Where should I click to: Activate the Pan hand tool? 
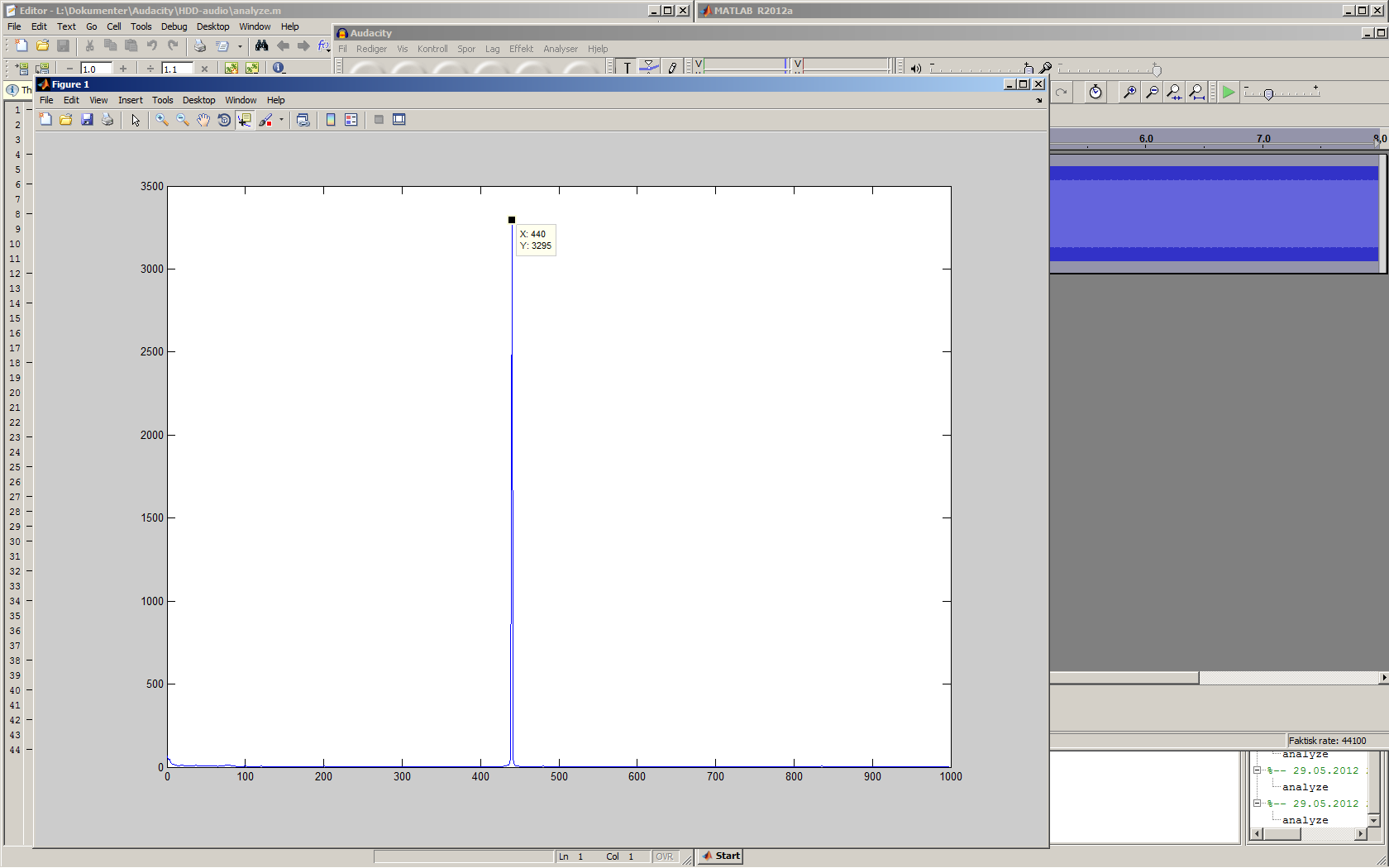point(203,120)
